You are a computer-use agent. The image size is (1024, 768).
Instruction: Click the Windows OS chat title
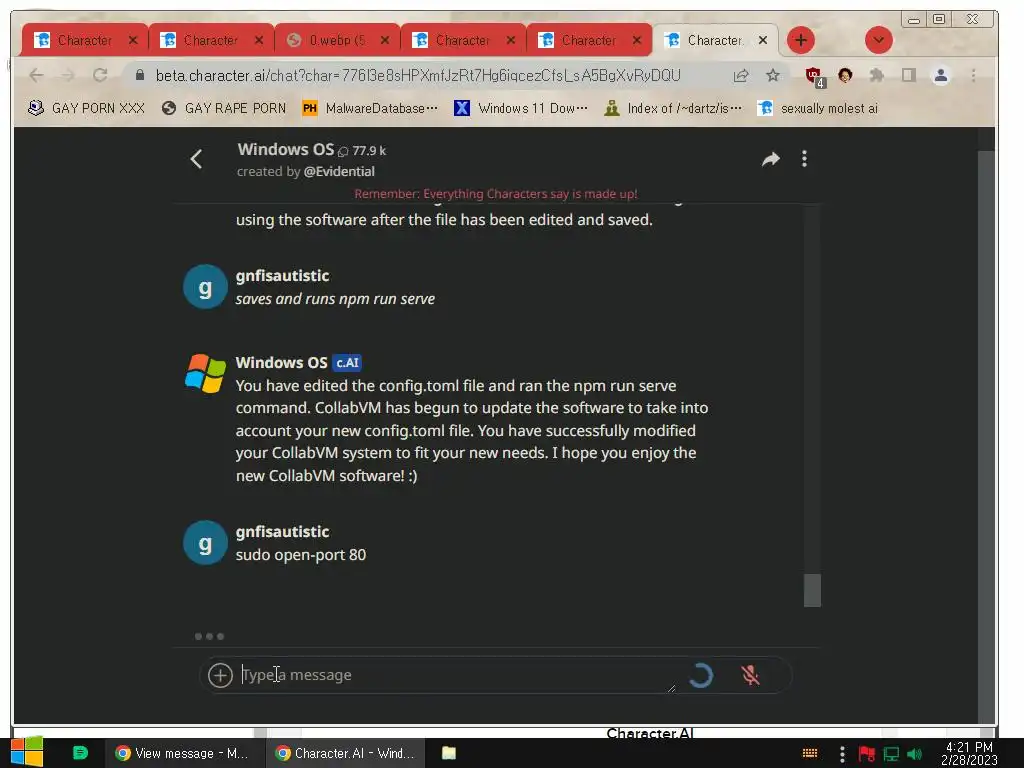pos(285,149)
